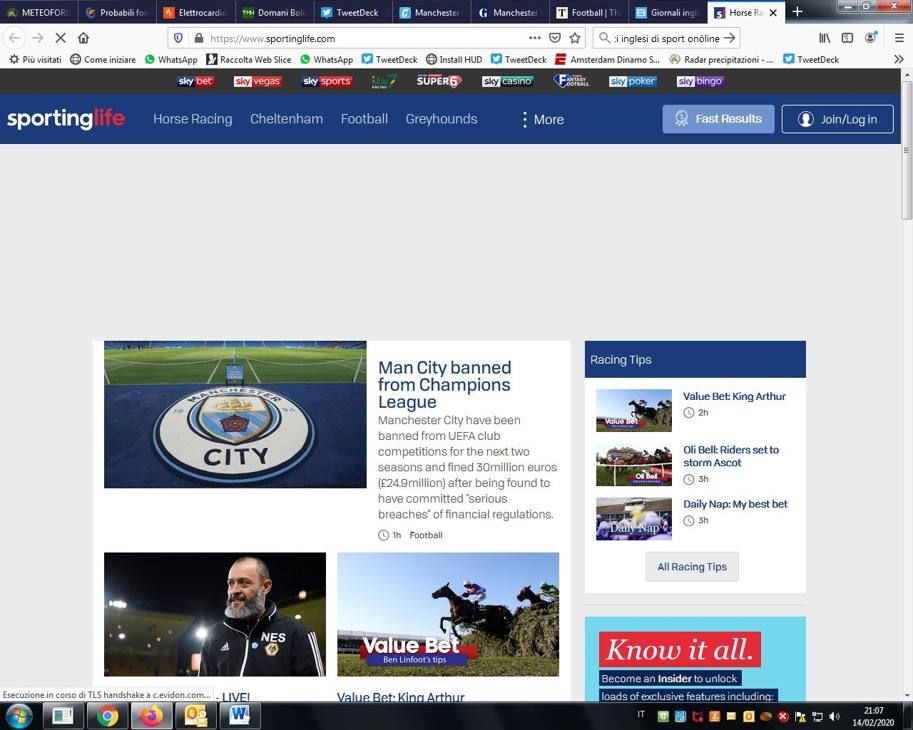The height and width of the screenshot is (730, 913).
Task: Open Google Chrome from the taskbar
Action: [107, 715]
